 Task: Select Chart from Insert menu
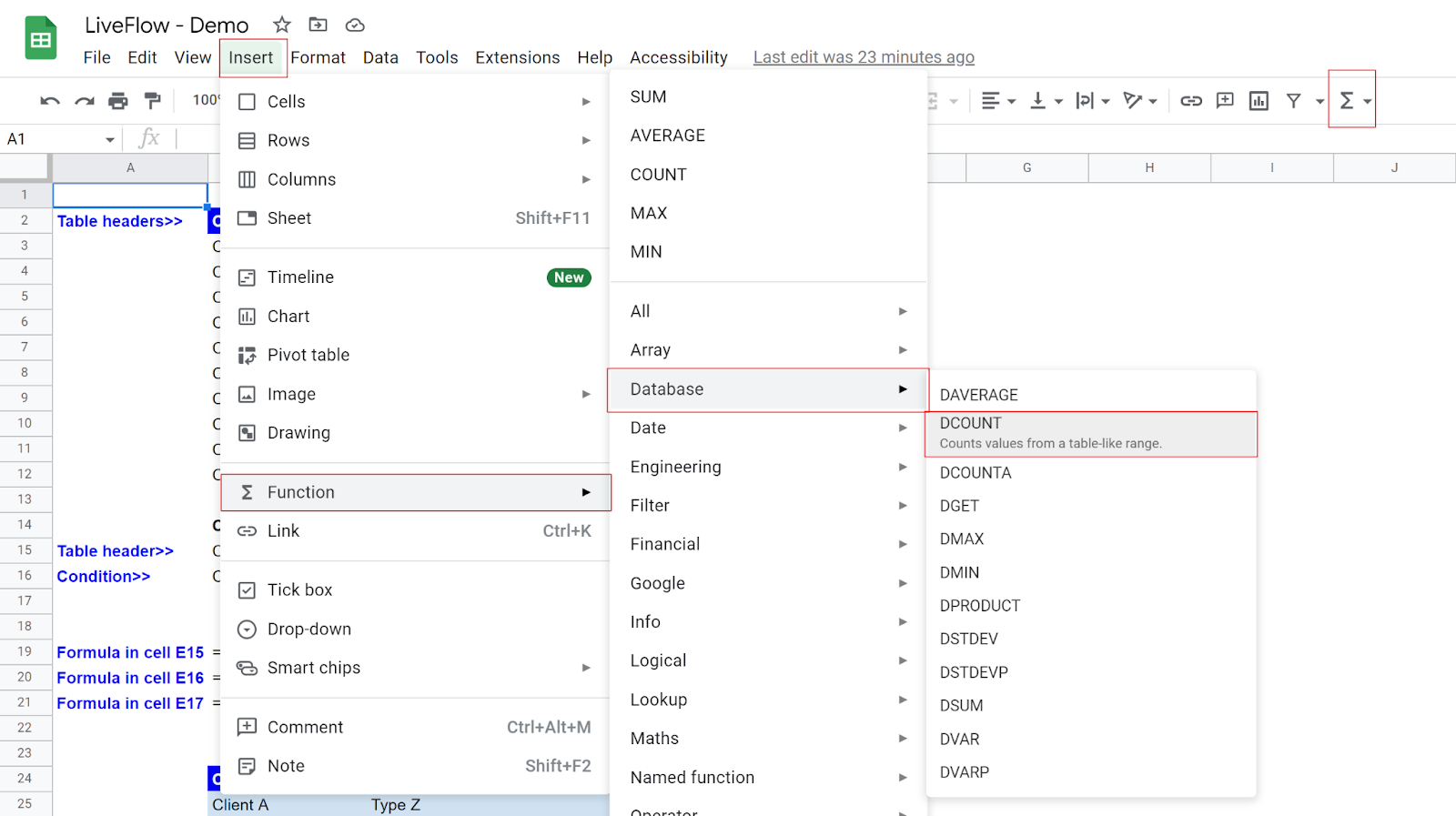[x=414, y=317]
